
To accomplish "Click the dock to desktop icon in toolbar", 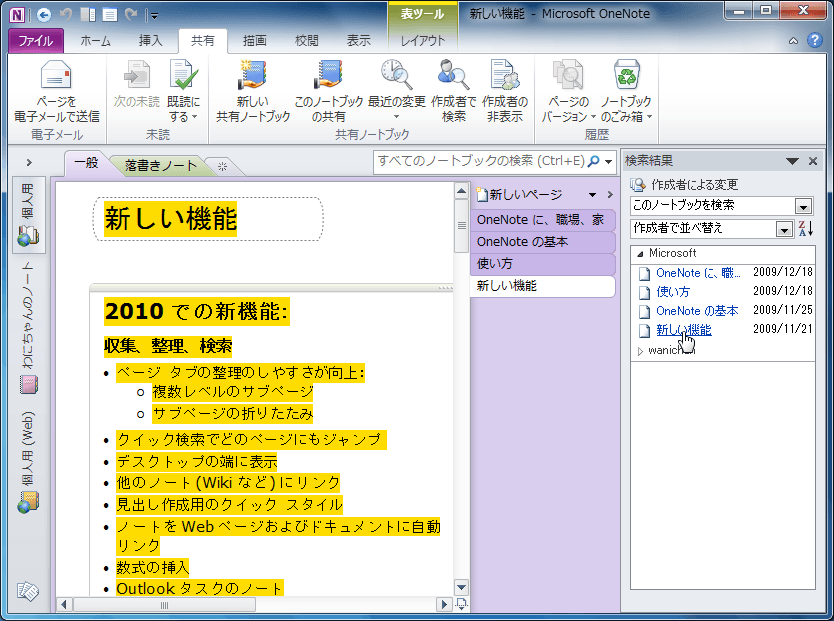I will click(x=88, y=14).
